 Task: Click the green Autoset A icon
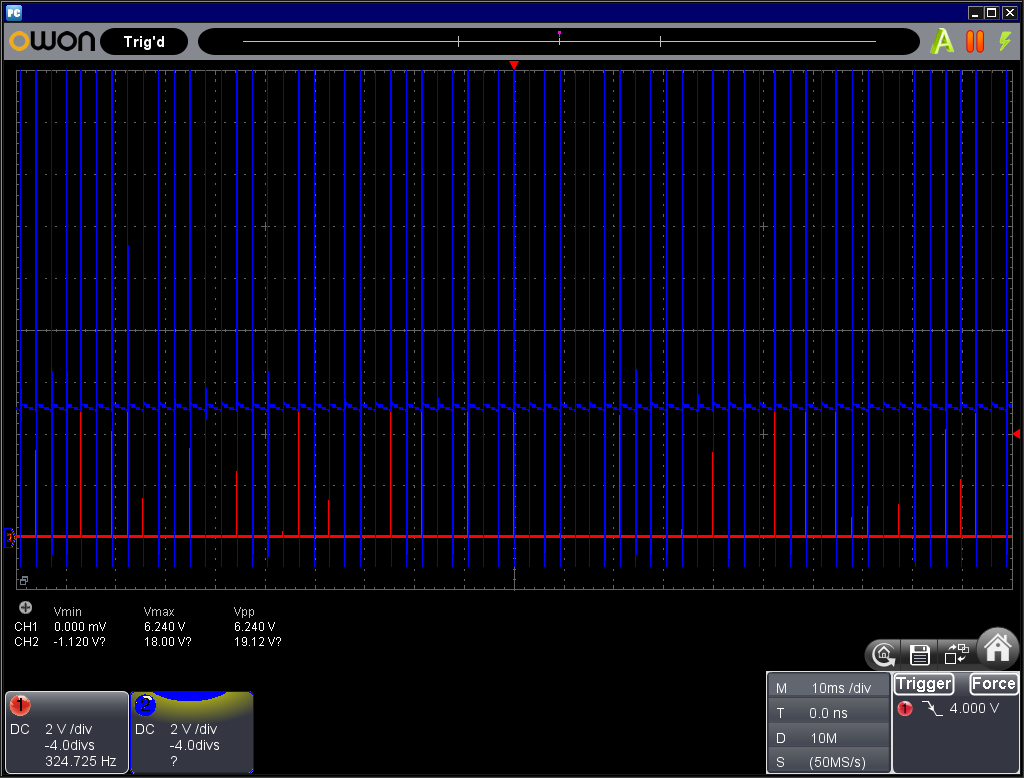coord(942,42)
